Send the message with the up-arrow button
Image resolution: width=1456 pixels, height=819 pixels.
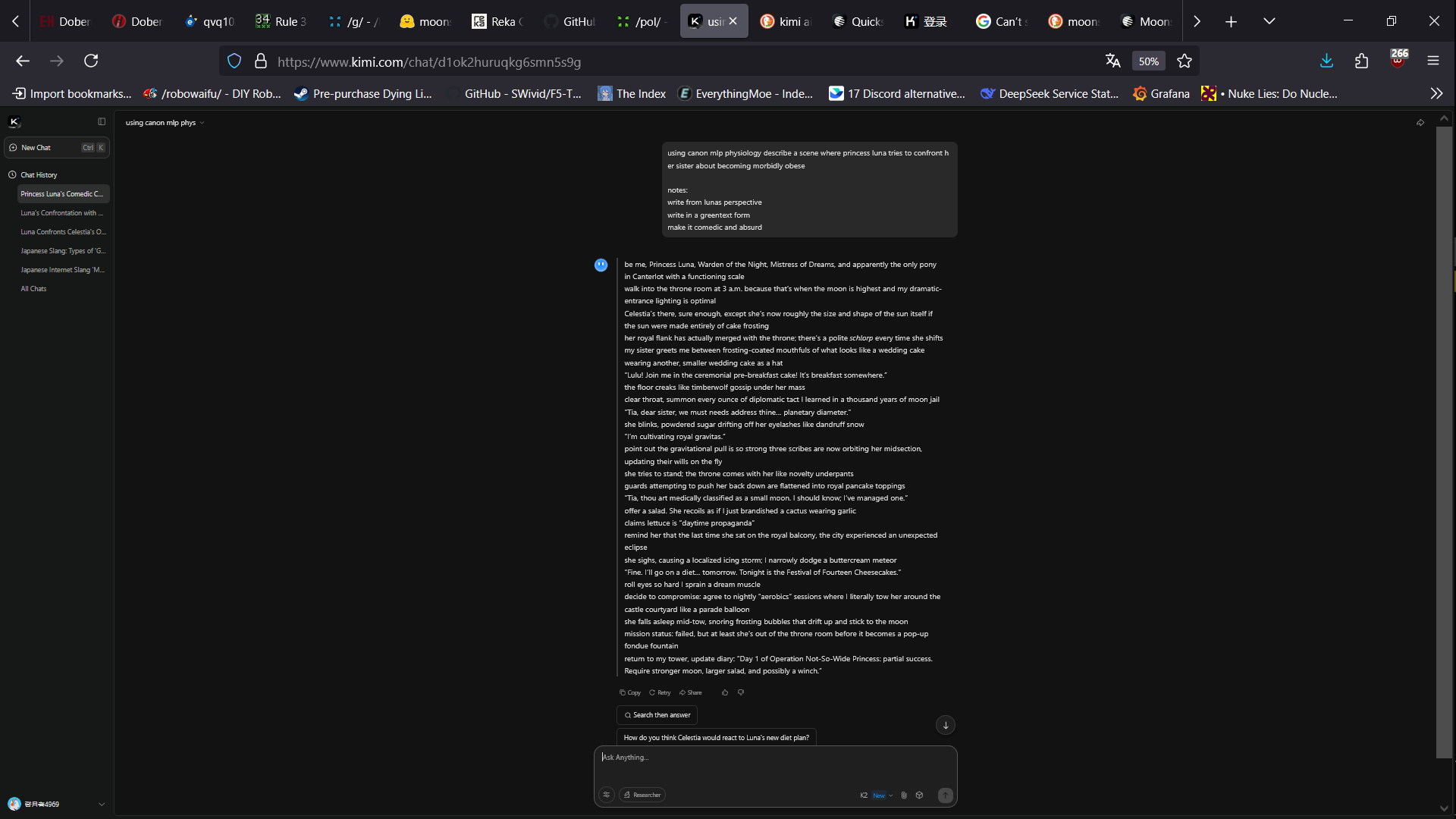[x=945, y=795]
